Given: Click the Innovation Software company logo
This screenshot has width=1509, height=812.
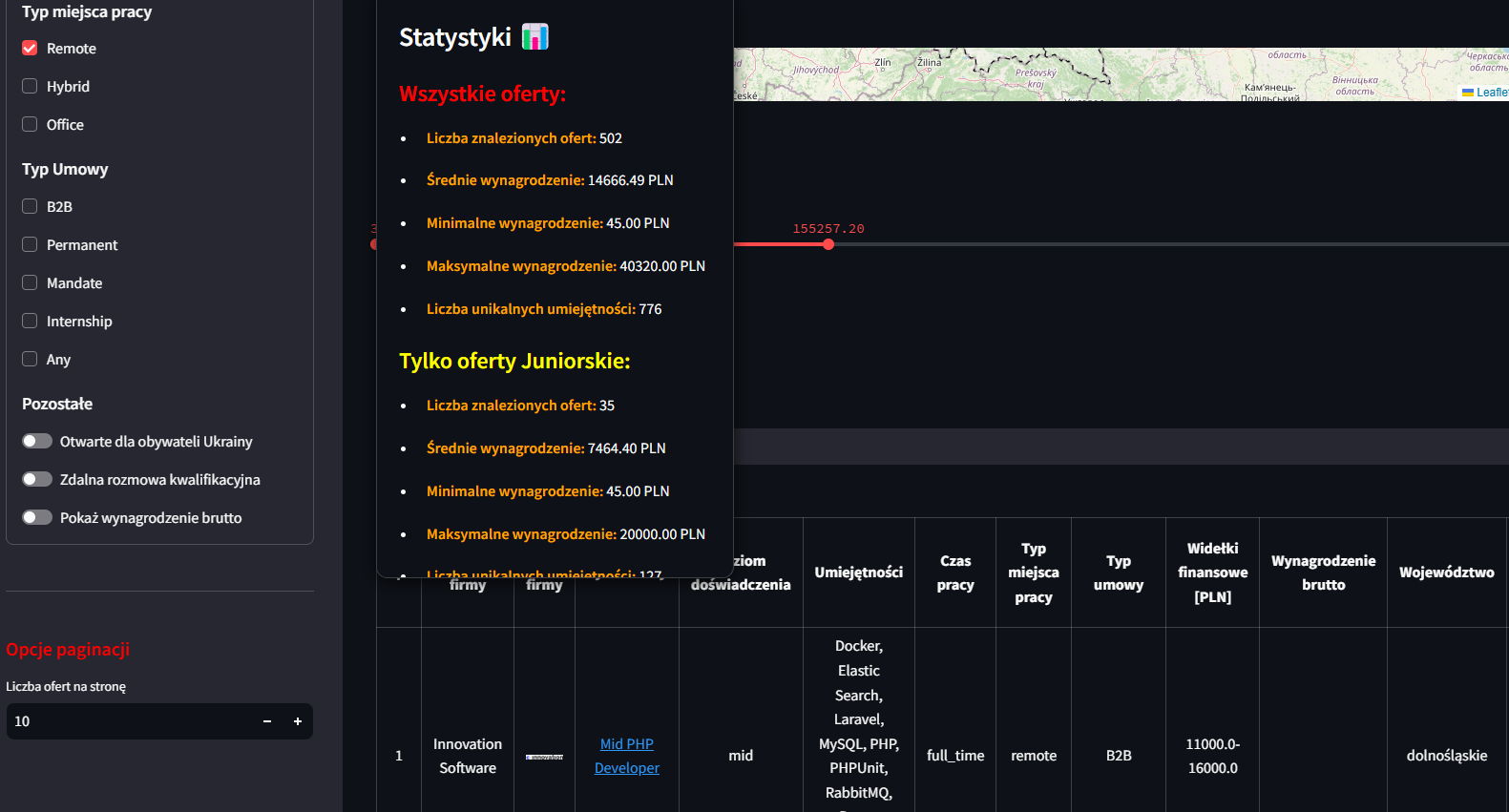Looking at the screenshot, I should (544, 757).
